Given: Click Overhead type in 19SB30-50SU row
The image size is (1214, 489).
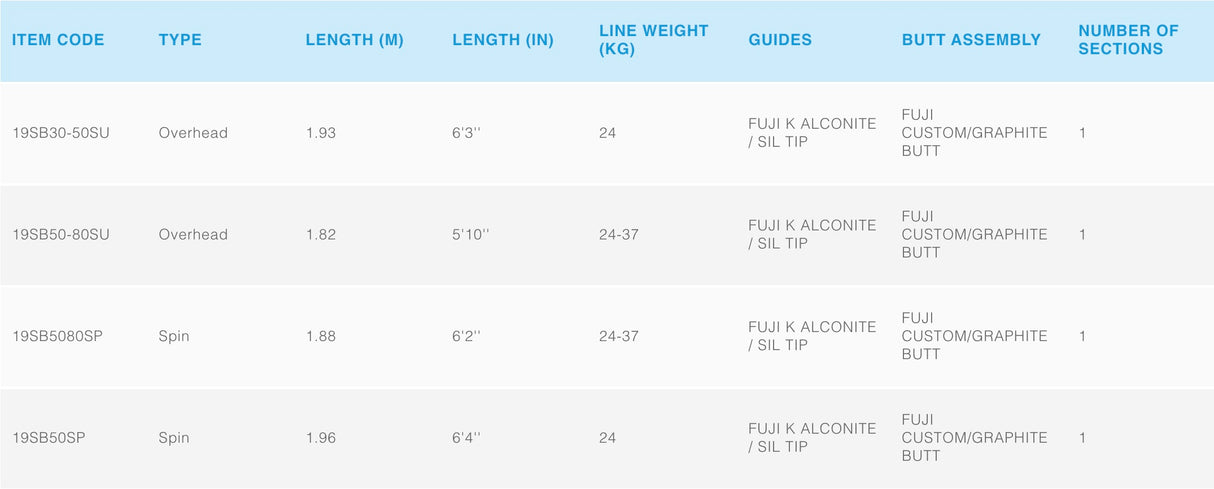Looking at the screenshot, I should click(x=193, y=133).
